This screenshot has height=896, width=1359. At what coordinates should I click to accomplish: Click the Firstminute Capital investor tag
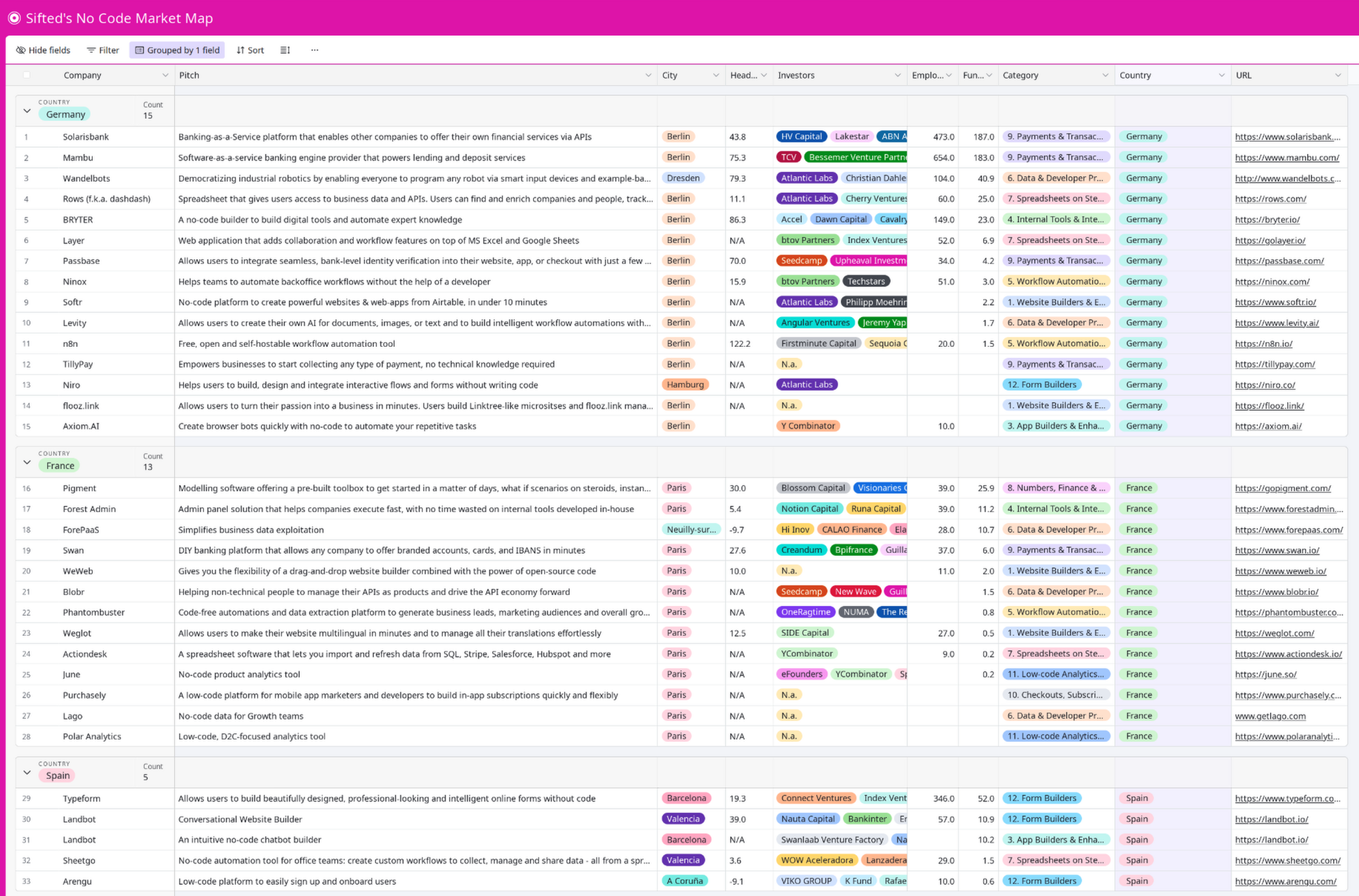coord(819,343)
